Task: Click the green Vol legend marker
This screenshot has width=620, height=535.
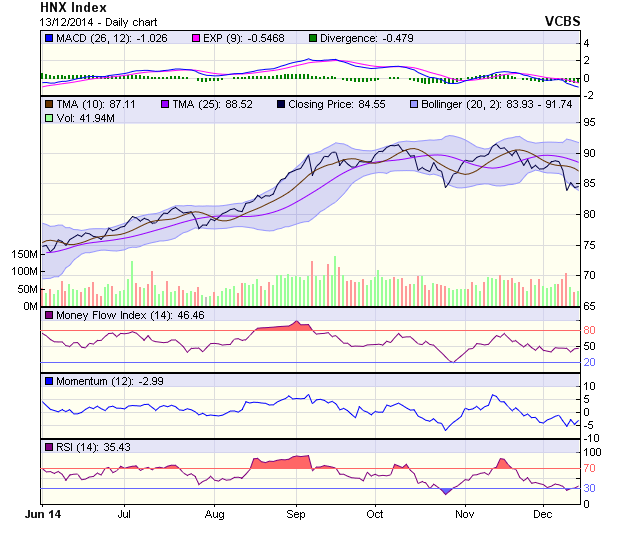Action: 49,118
